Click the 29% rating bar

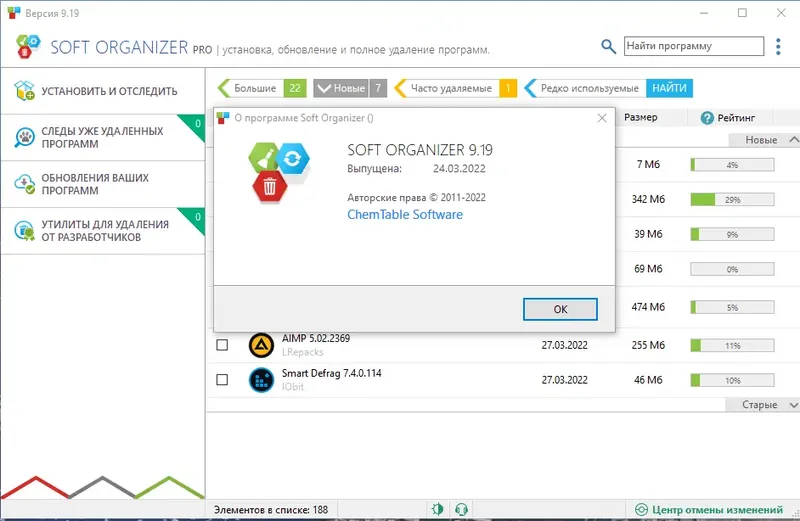tap(732, 200)
